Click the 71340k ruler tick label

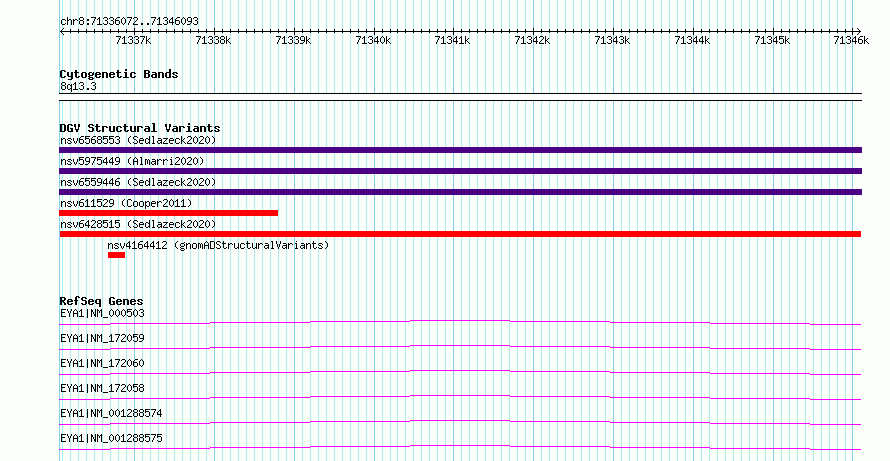pos(373,40)
